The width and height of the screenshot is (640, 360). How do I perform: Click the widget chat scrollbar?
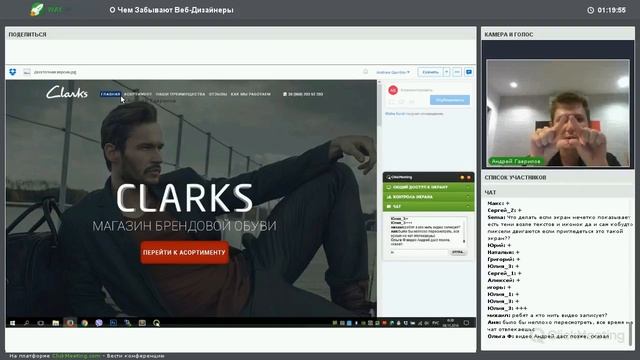coord(464,231)
